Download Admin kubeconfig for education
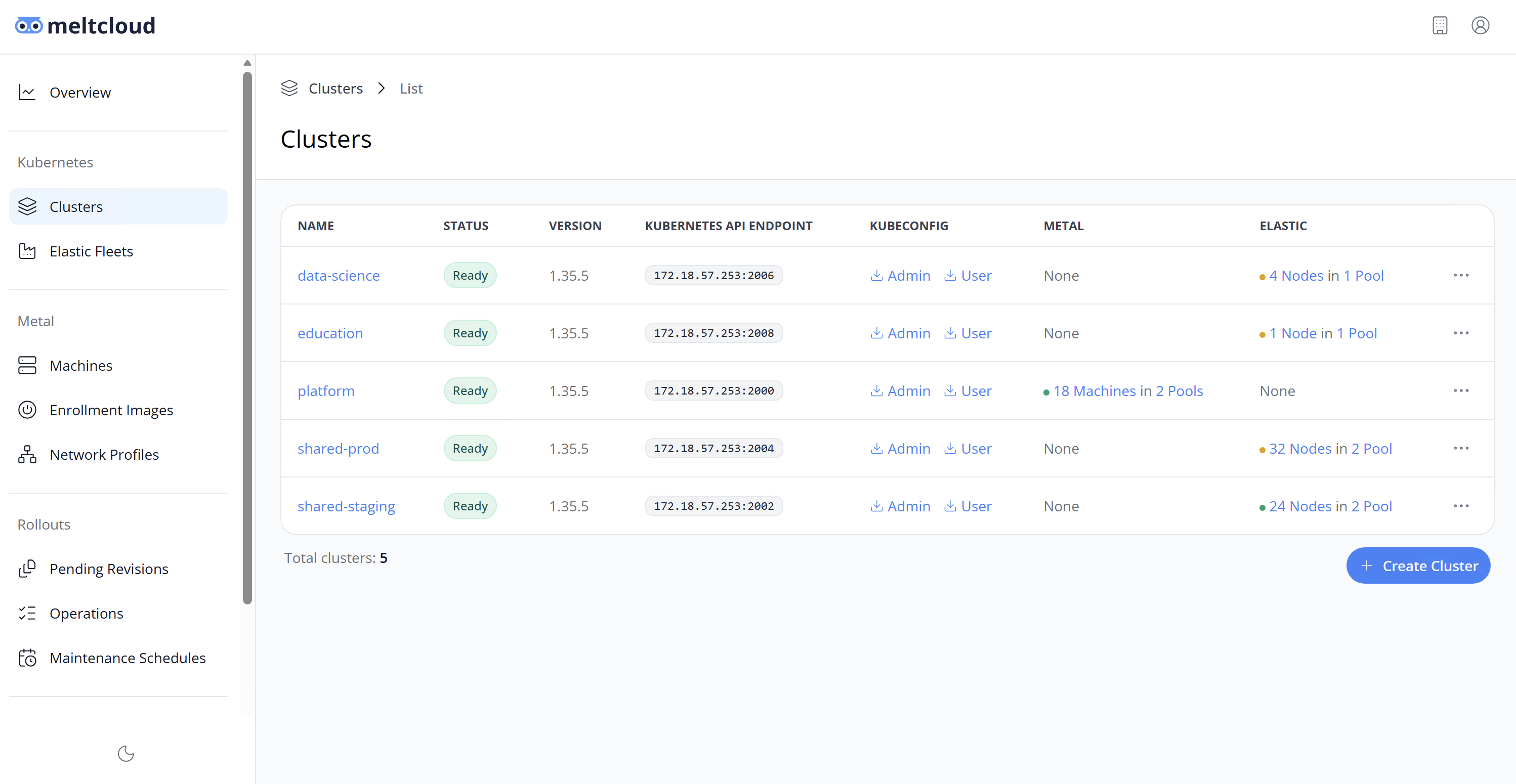 900,333
